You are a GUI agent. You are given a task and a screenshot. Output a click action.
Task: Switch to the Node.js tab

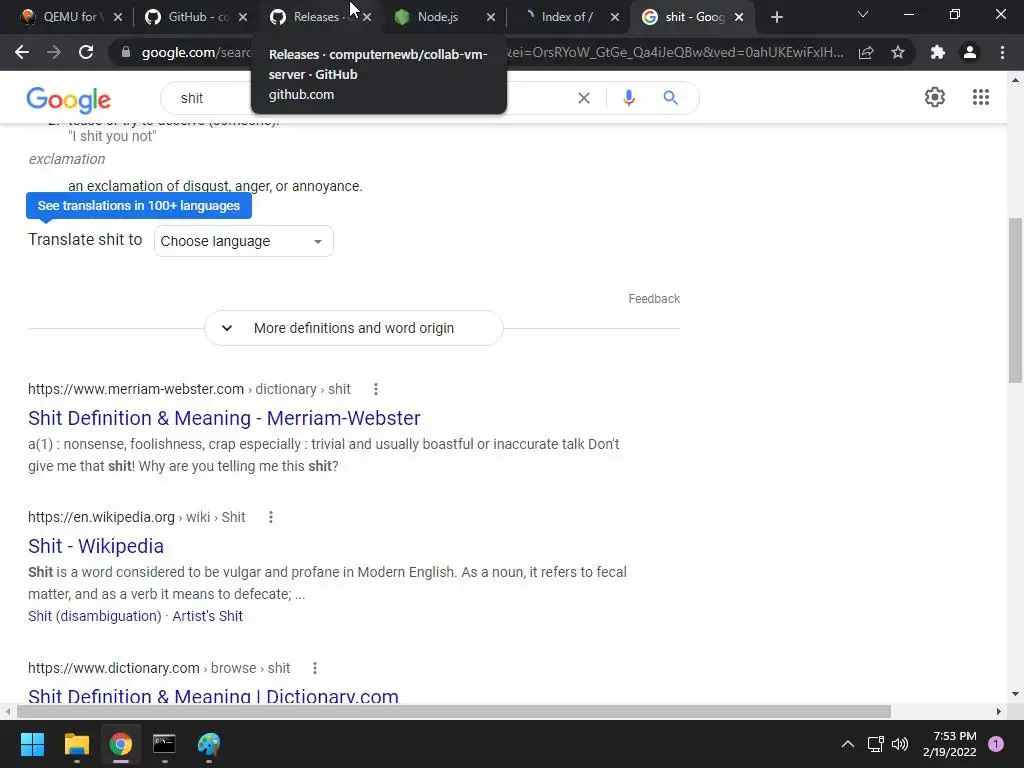pyautogui.click(x=438, y=17)
